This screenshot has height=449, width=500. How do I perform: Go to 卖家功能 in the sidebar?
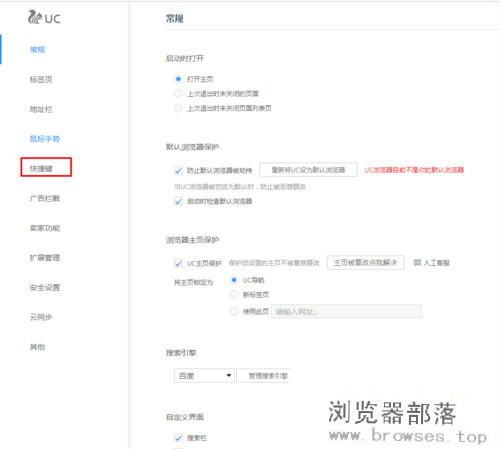(x=45, y=228)
